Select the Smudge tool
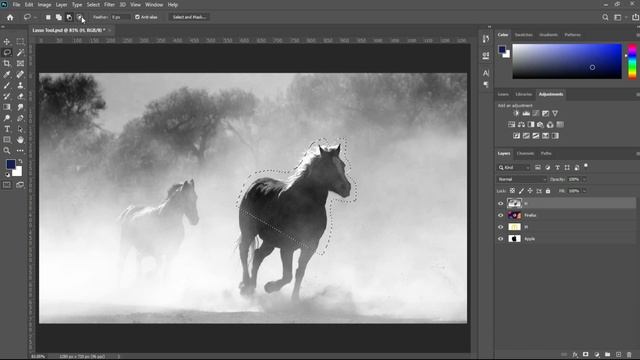This screenshot has height=360, width=640. coord(20,107)
